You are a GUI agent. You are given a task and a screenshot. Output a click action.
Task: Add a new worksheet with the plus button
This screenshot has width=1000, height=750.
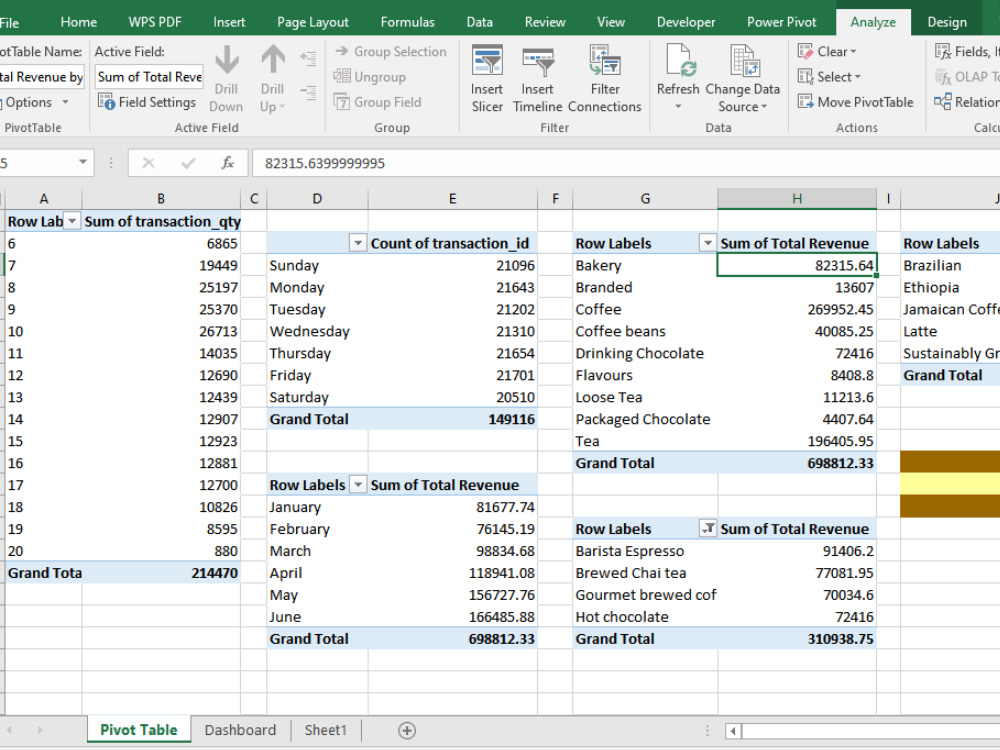407,730
